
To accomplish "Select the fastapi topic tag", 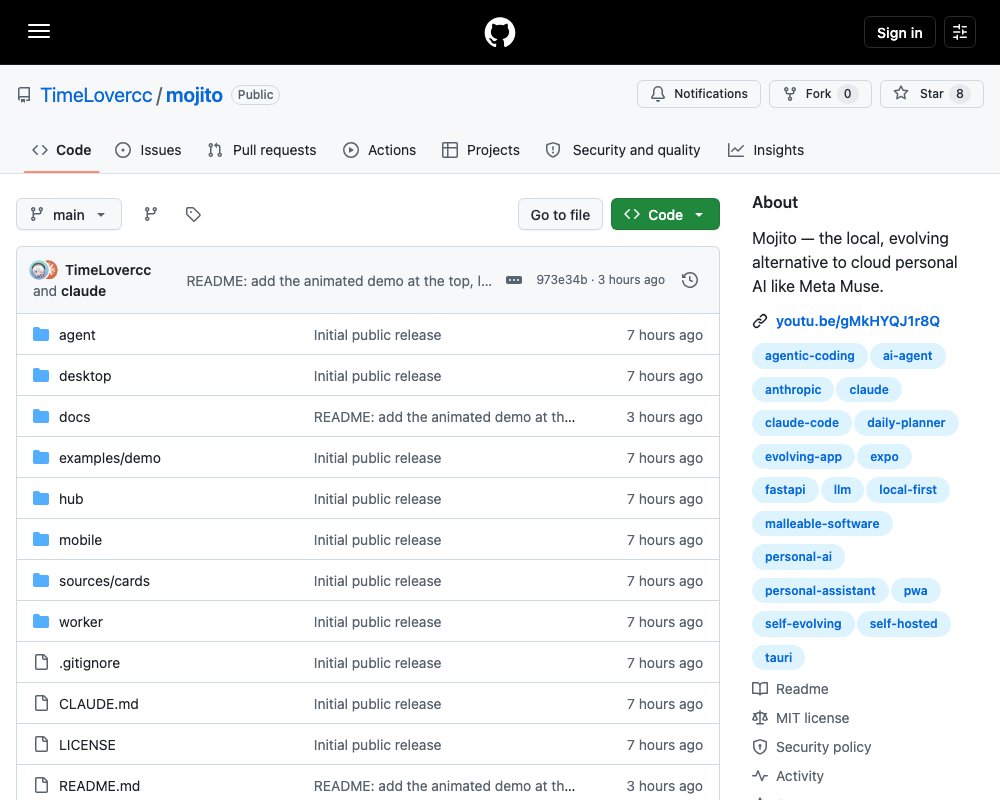I will (785, 489).
